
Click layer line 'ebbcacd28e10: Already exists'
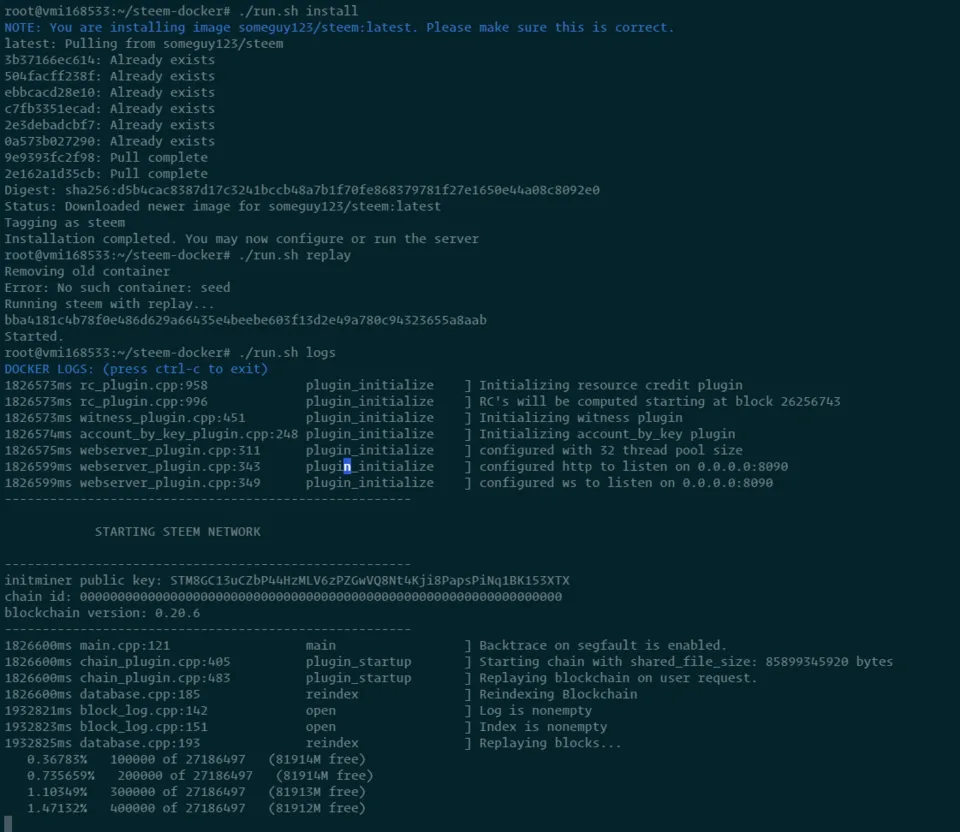(x=110, y=92)
